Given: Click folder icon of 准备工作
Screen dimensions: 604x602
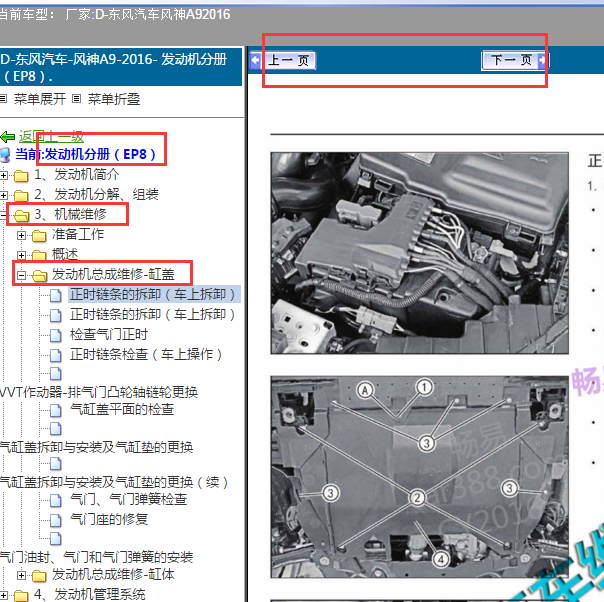Looking at the screenshot, I should [39, 235].
